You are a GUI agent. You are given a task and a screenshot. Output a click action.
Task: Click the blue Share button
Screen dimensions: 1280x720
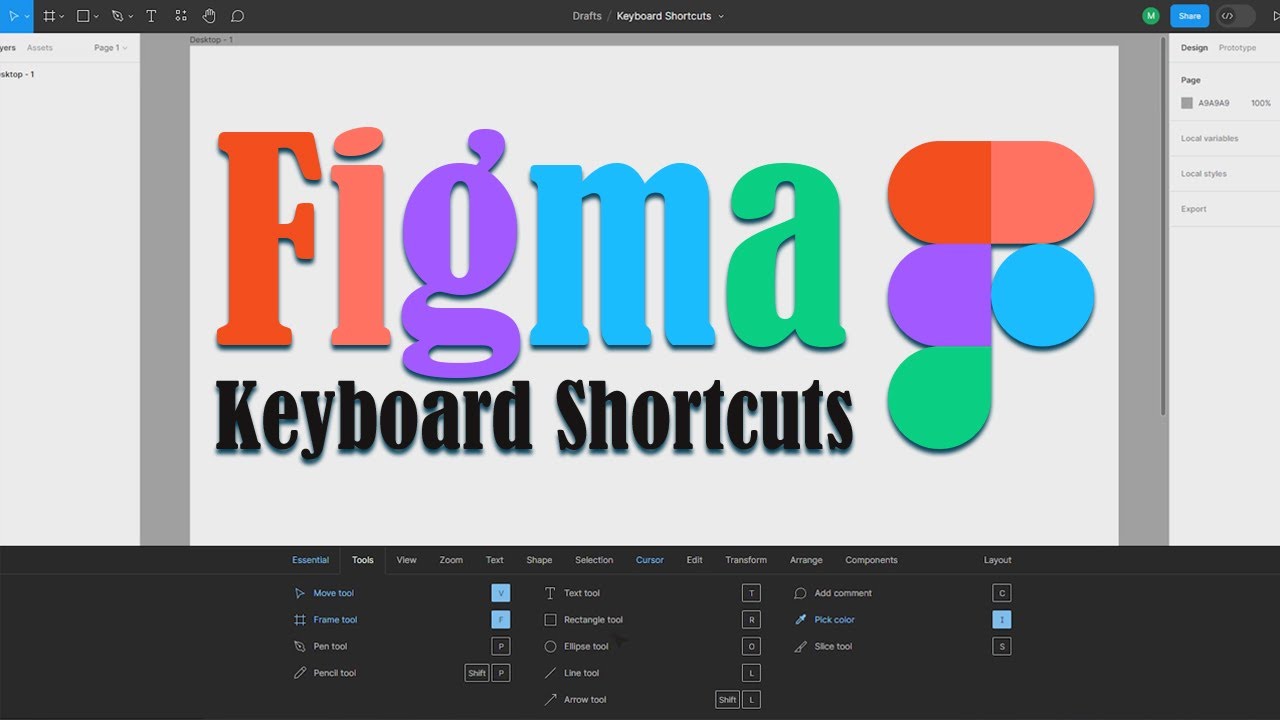coord(1189,16)
